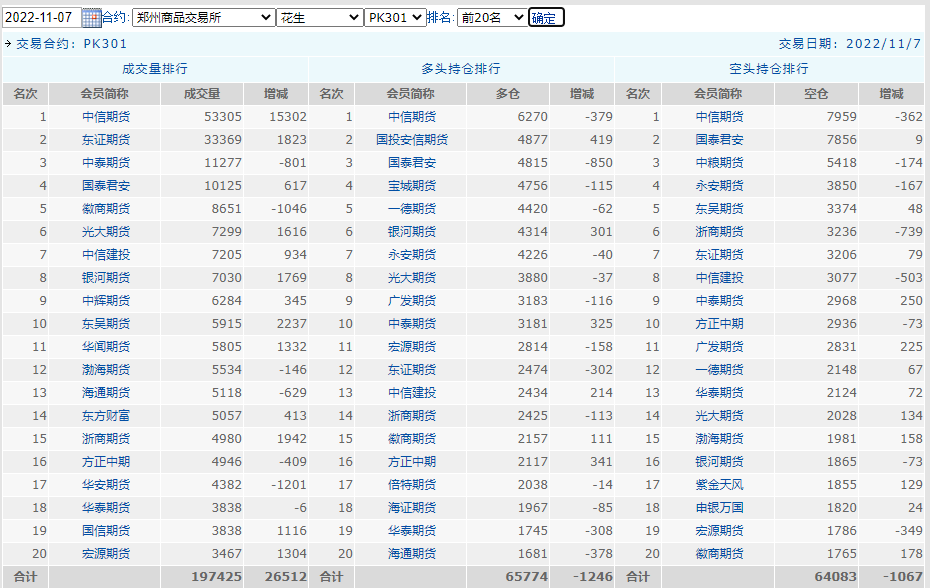Select 广发期货 ranked 9th in 多头持仓排行

[412, 301]
